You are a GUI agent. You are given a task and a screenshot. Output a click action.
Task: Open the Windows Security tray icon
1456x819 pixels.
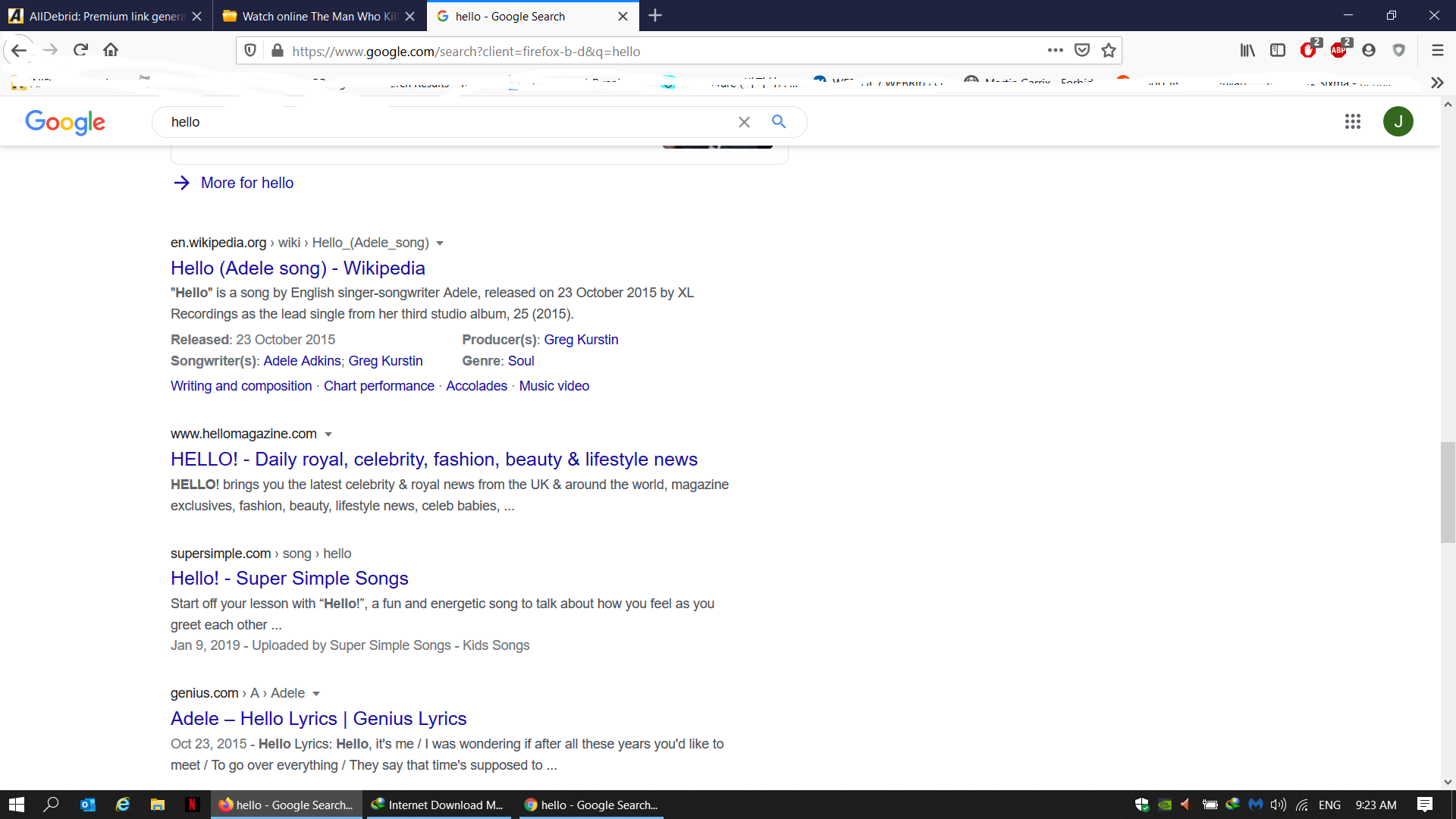(1142, 805)
